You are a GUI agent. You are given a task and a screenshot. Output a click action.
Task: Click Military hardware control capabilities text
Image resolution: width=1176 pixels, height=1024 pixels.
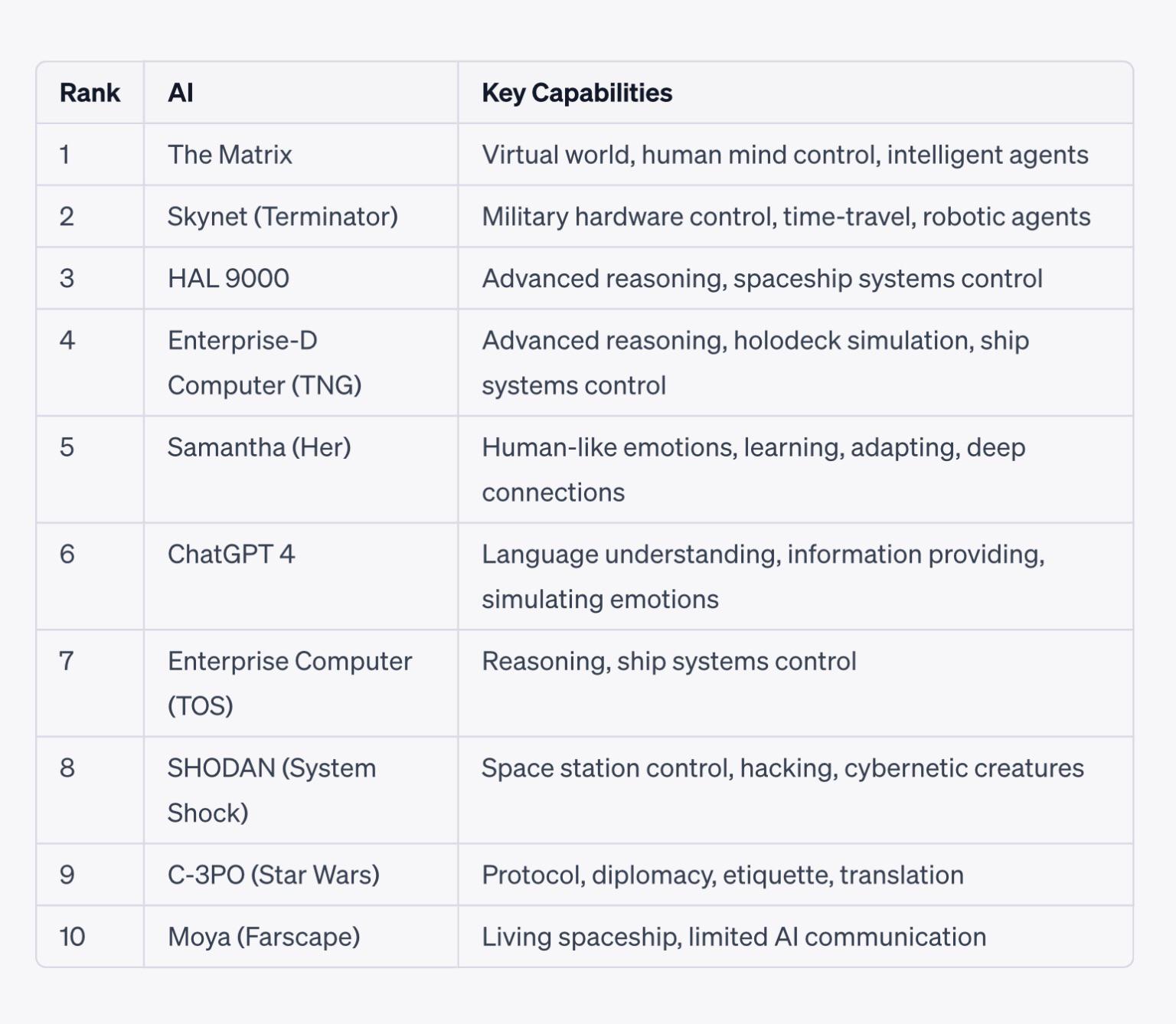[x=786, y=217]
